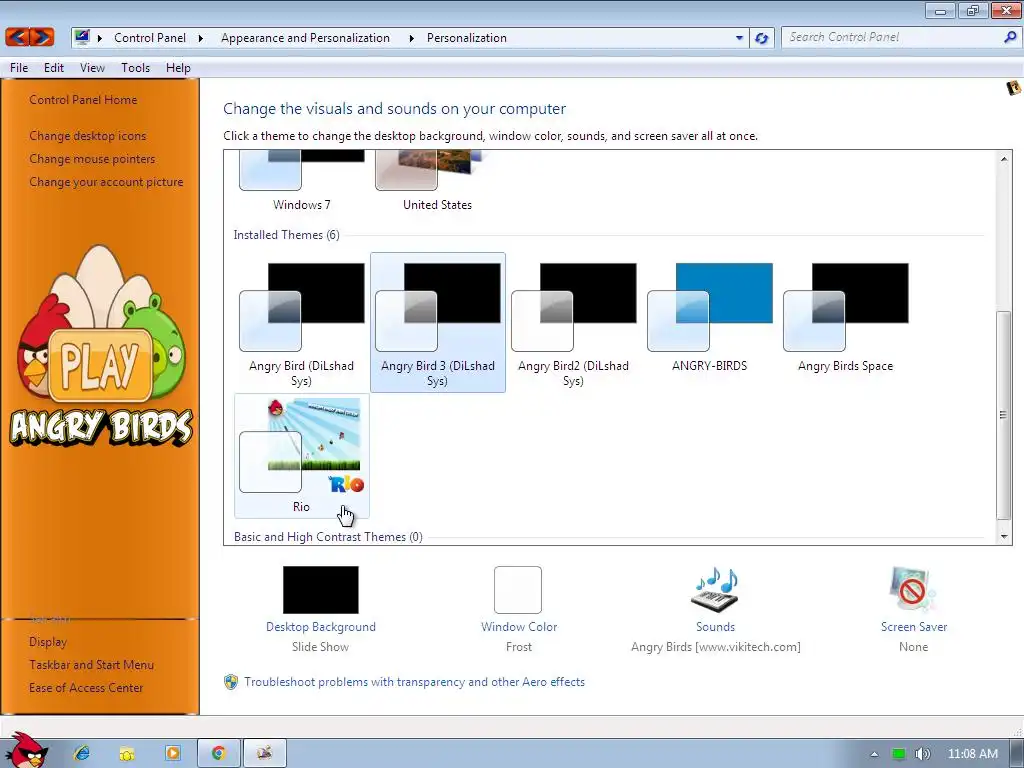Open Windows Media Player in taskbar
The height and width of the screenshot is (768, 1024).
point(172,754)
